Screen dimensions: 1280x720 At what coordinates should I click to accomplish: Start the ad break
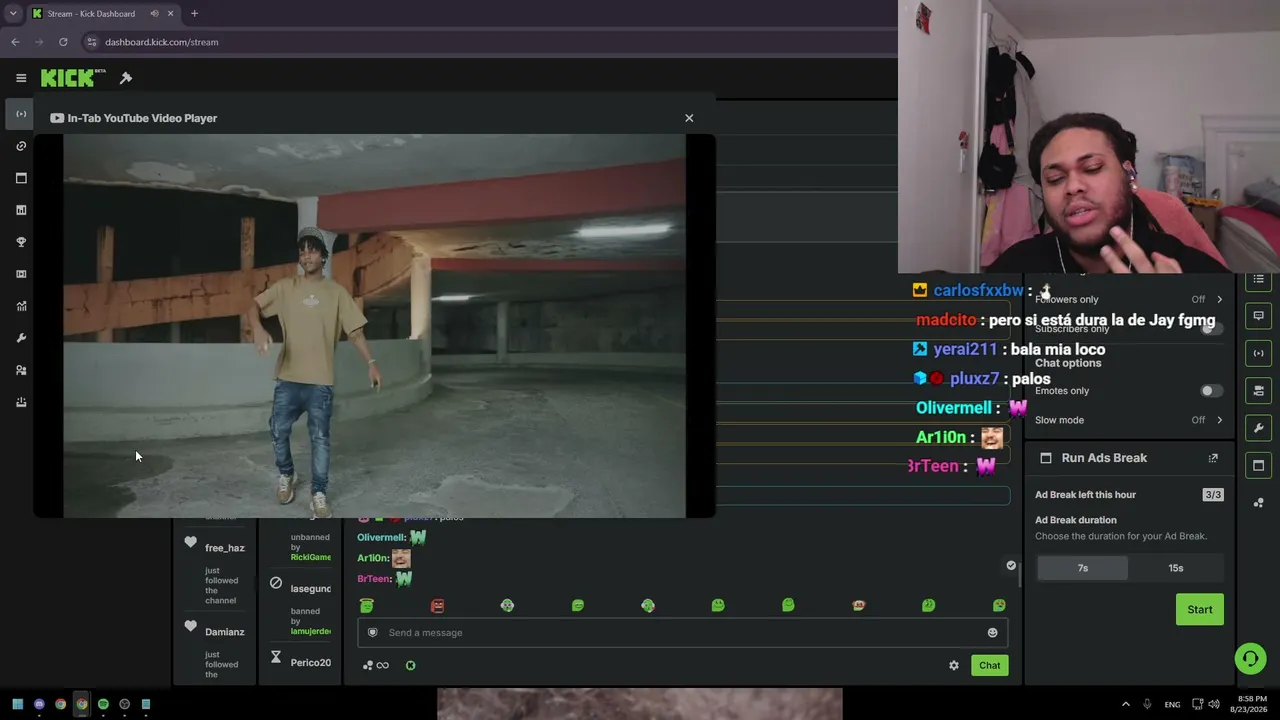pos(1200,609)
